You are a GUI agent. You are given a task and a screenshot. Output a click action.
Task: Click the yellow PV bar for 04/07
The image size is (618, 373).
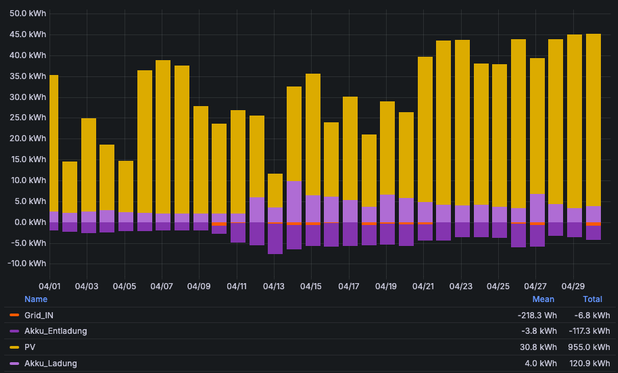tap(163, 137)
